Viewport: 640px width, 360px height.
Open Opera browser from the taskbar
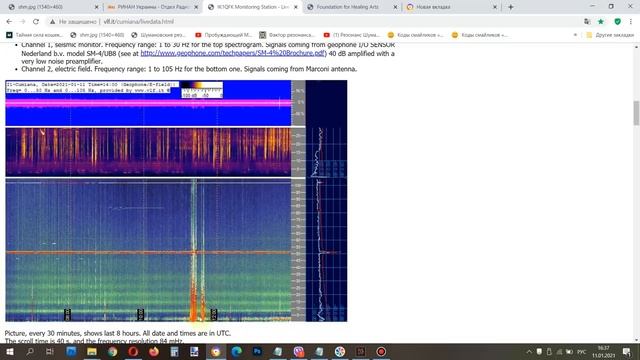click(x=133, y=351)
